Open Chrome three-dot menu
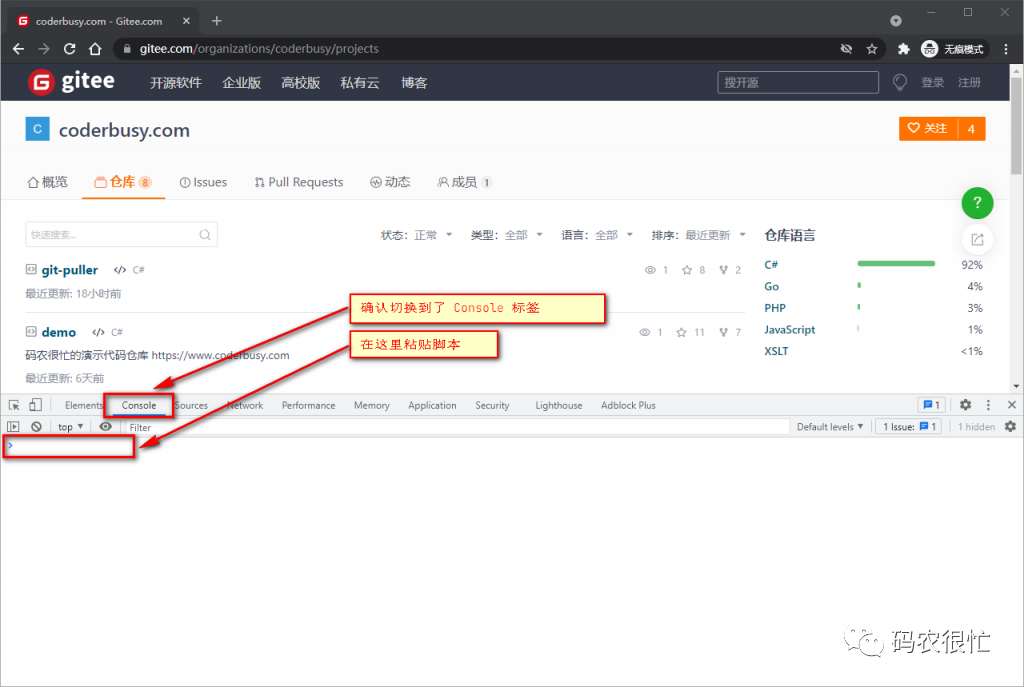 1006,49
